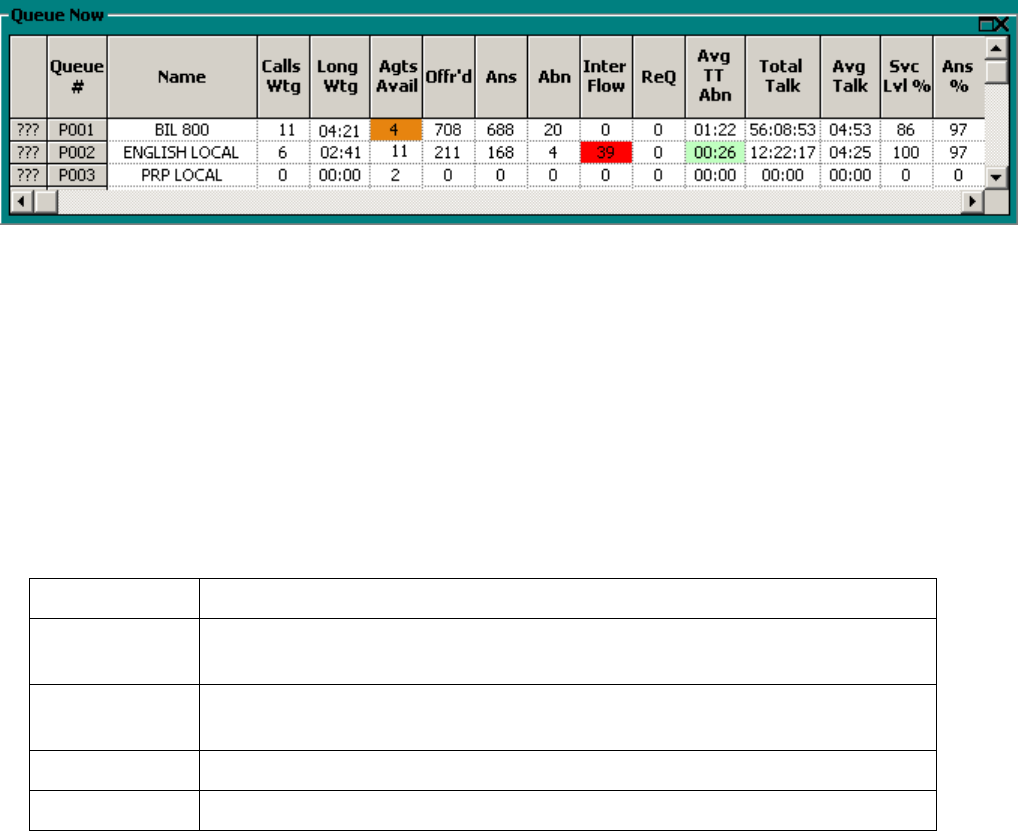Click the vertical scrollbar up arrow
The image size is (1018, 831).
[996, 48]
